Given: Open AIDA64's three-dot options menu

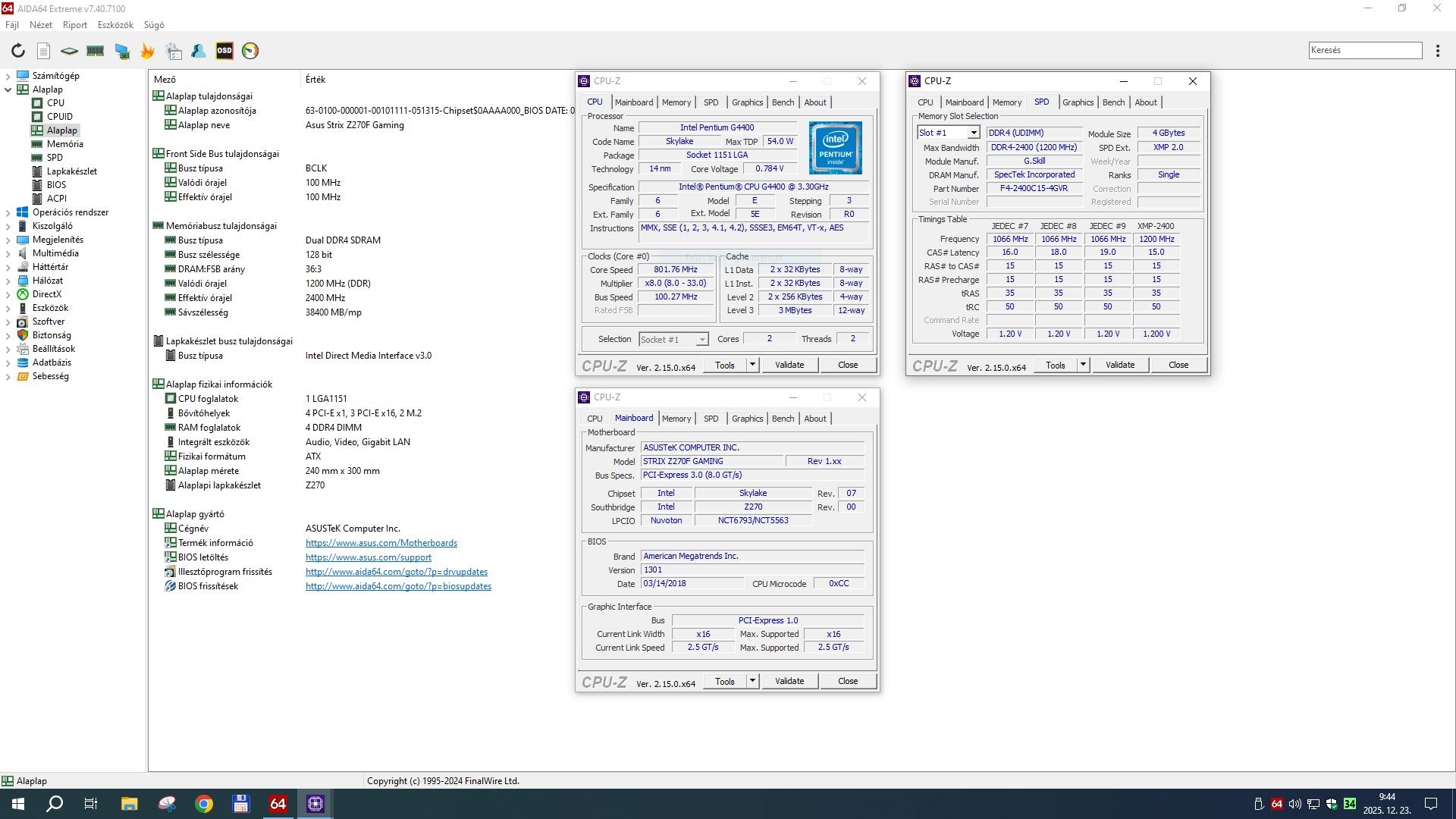Looking at the screenshot, I should 1438,51.
